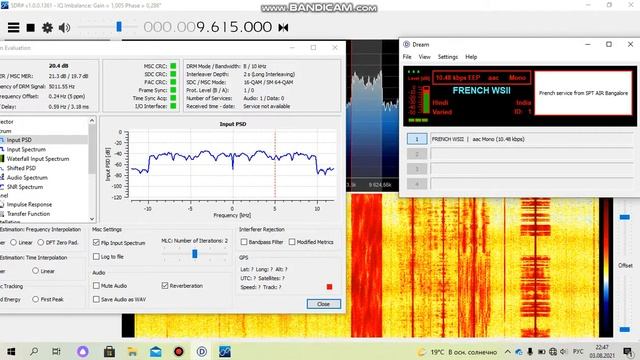This screenshot has width=640, height=360.
Task: Click the French service text message box
Action: pos(583,93)
